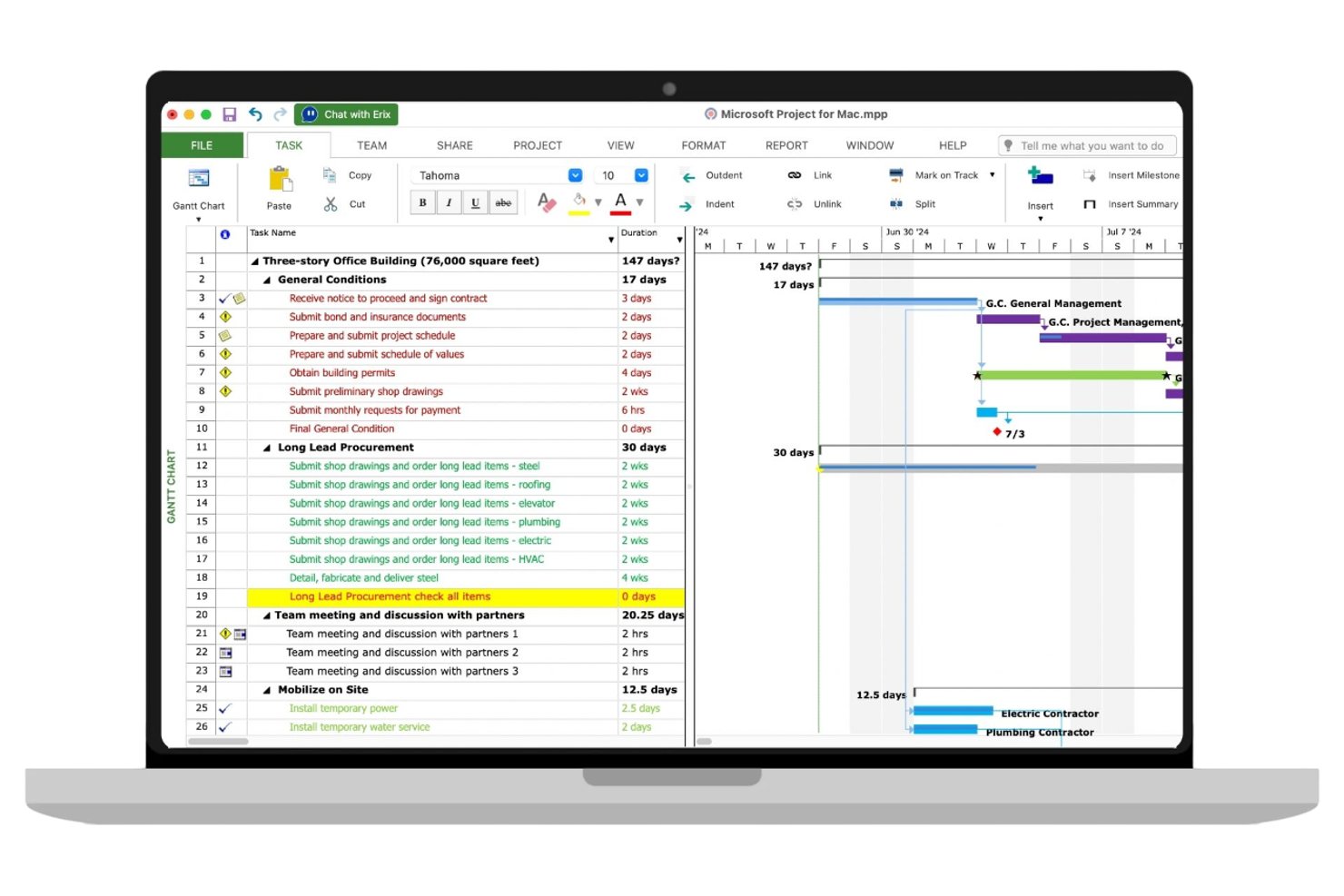1344x896 pixels.
Task: Click the Insert task icon
Action: tap(1040, 176)
